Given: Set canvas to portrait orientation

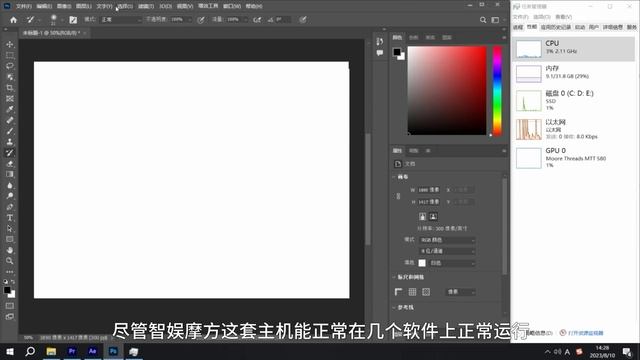Looking at the screenshot, I should [422, 217].
